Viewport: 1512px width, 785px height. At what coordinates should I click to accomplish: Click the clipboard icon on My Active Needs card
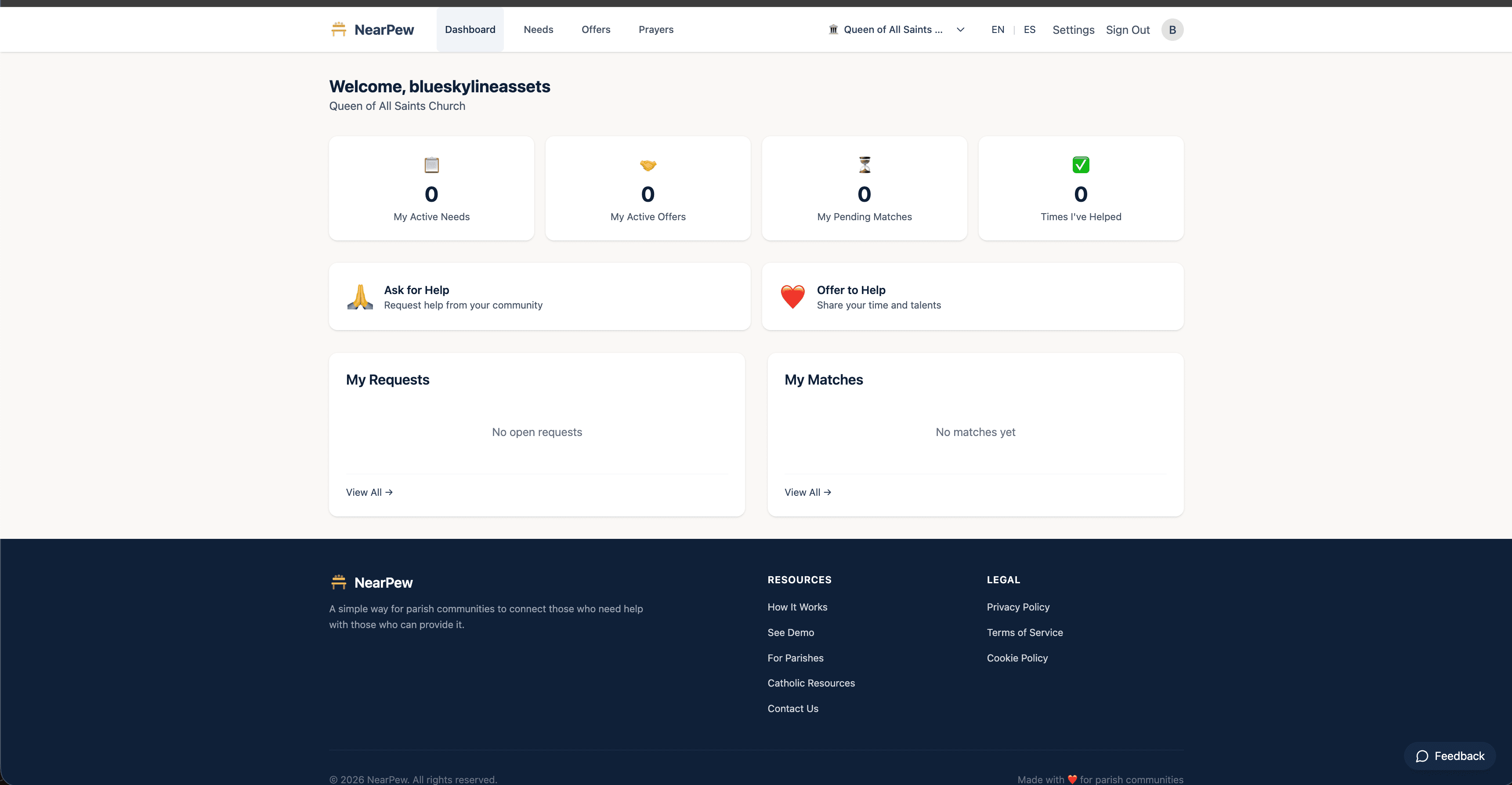431,165
